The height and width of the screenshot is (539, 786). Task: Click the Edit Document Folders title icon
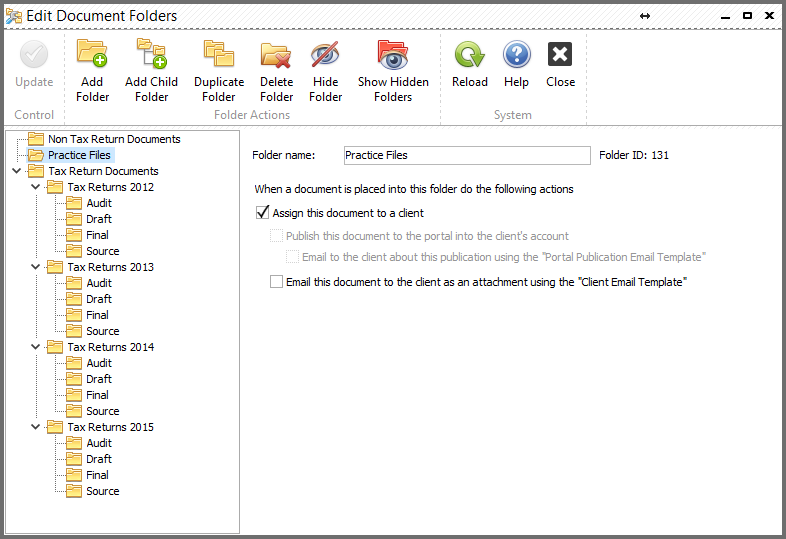(14, 16)
